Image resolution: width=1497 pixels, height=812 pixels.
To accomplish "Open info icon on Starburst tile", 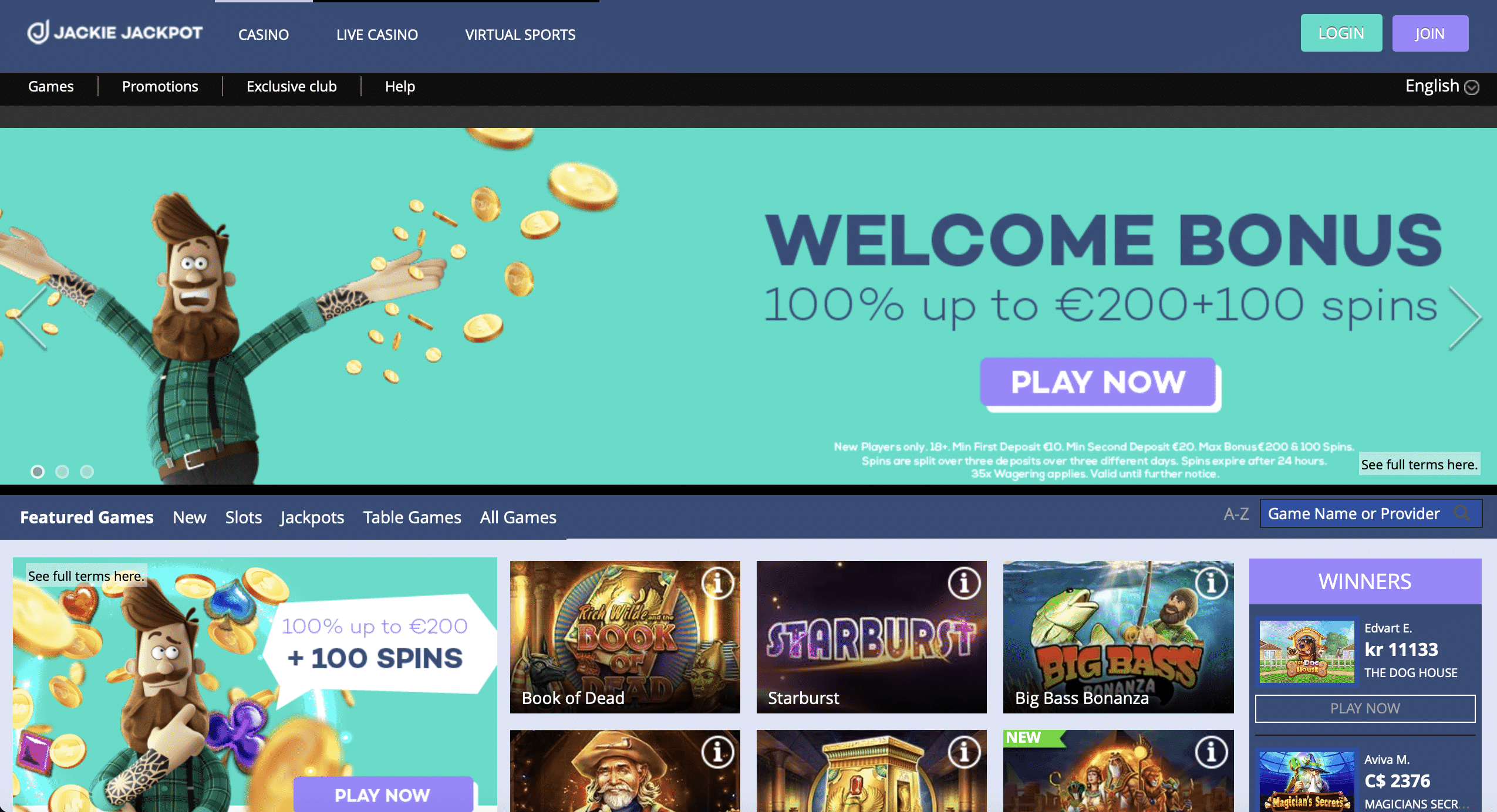I will [964, 583].
